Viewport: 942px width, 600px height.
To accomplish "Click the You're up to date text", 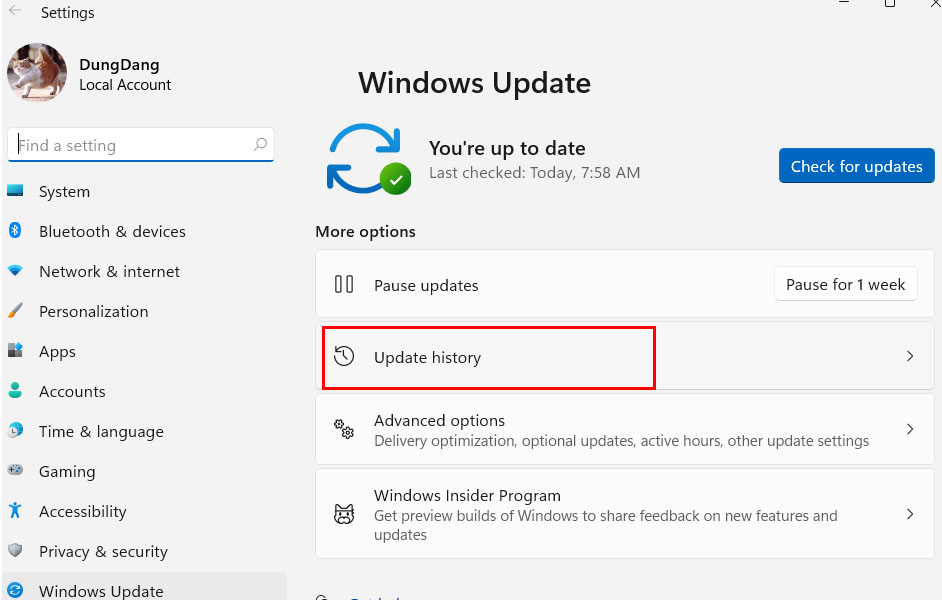I will [x=507, y=148].
